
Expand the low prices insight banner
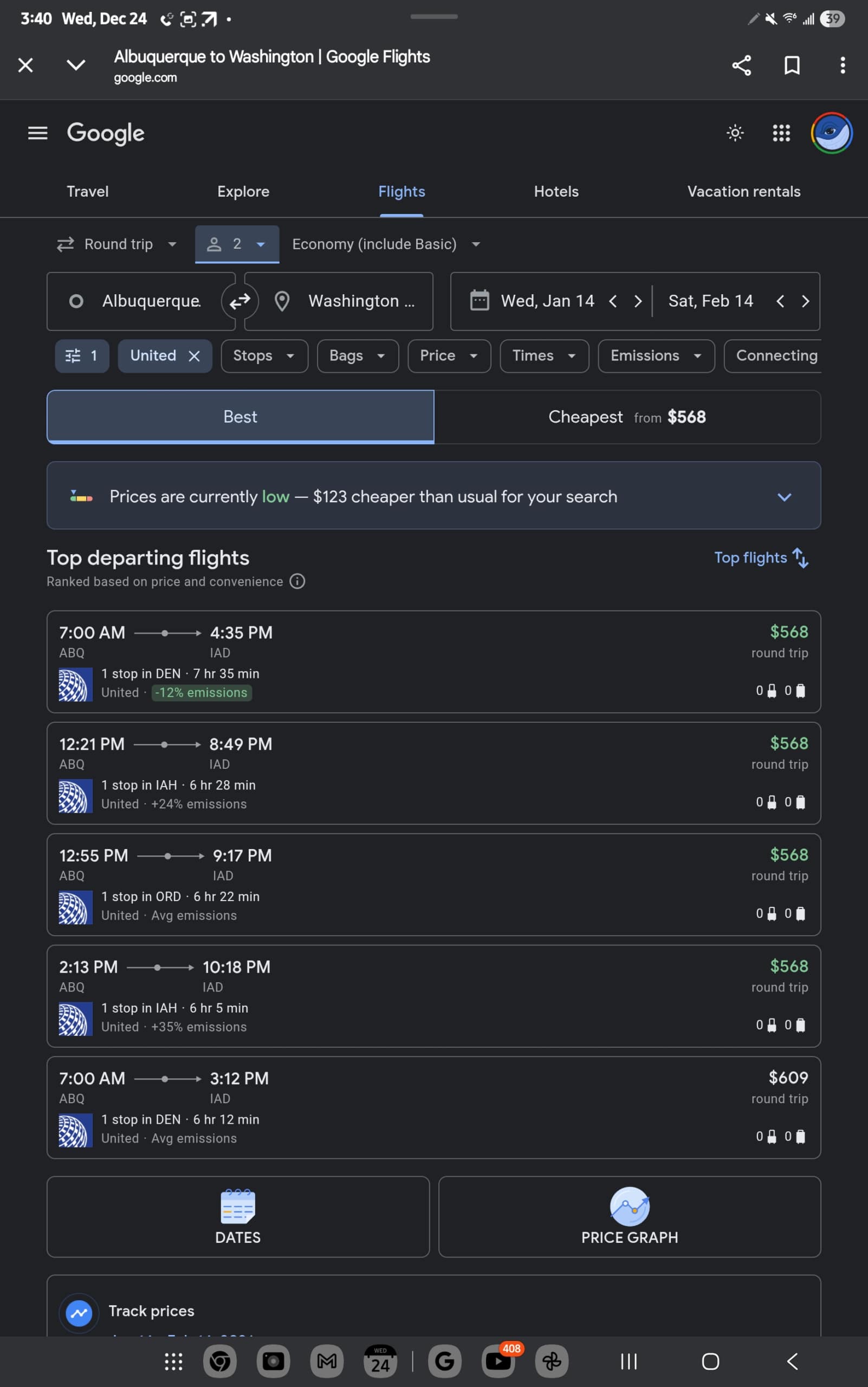click(x=784, y=497)
